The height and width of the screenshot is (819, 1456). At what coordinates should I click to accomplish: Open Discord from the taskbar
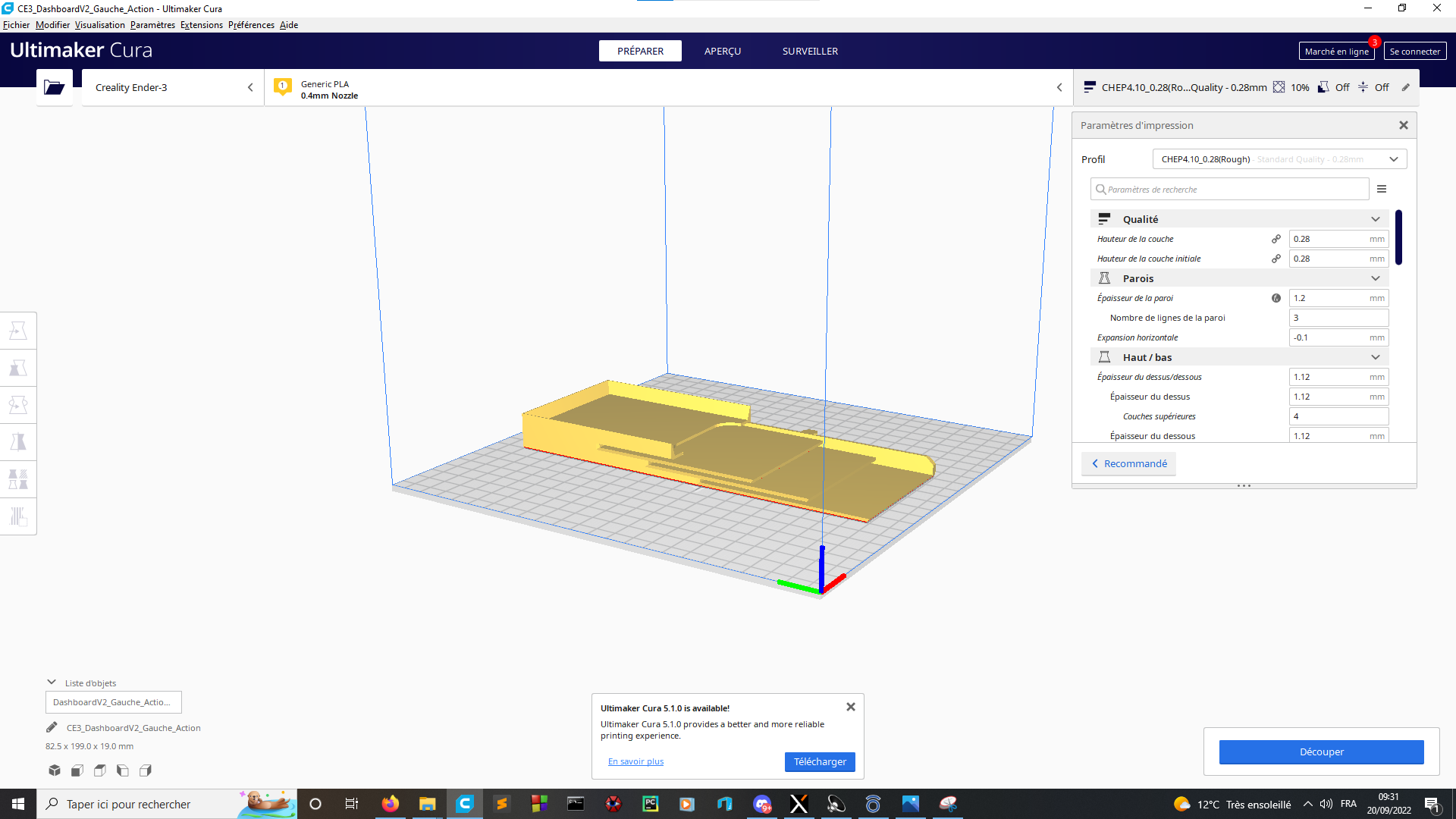(762, 804)
